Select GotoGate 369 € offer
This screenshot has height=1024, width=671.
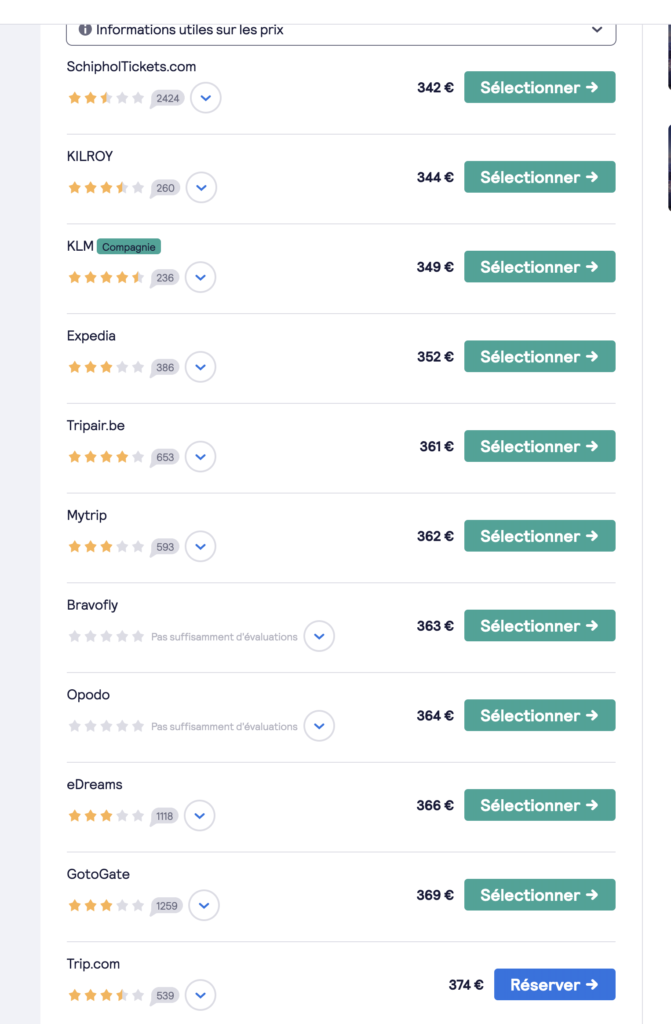tap(540, 895)
